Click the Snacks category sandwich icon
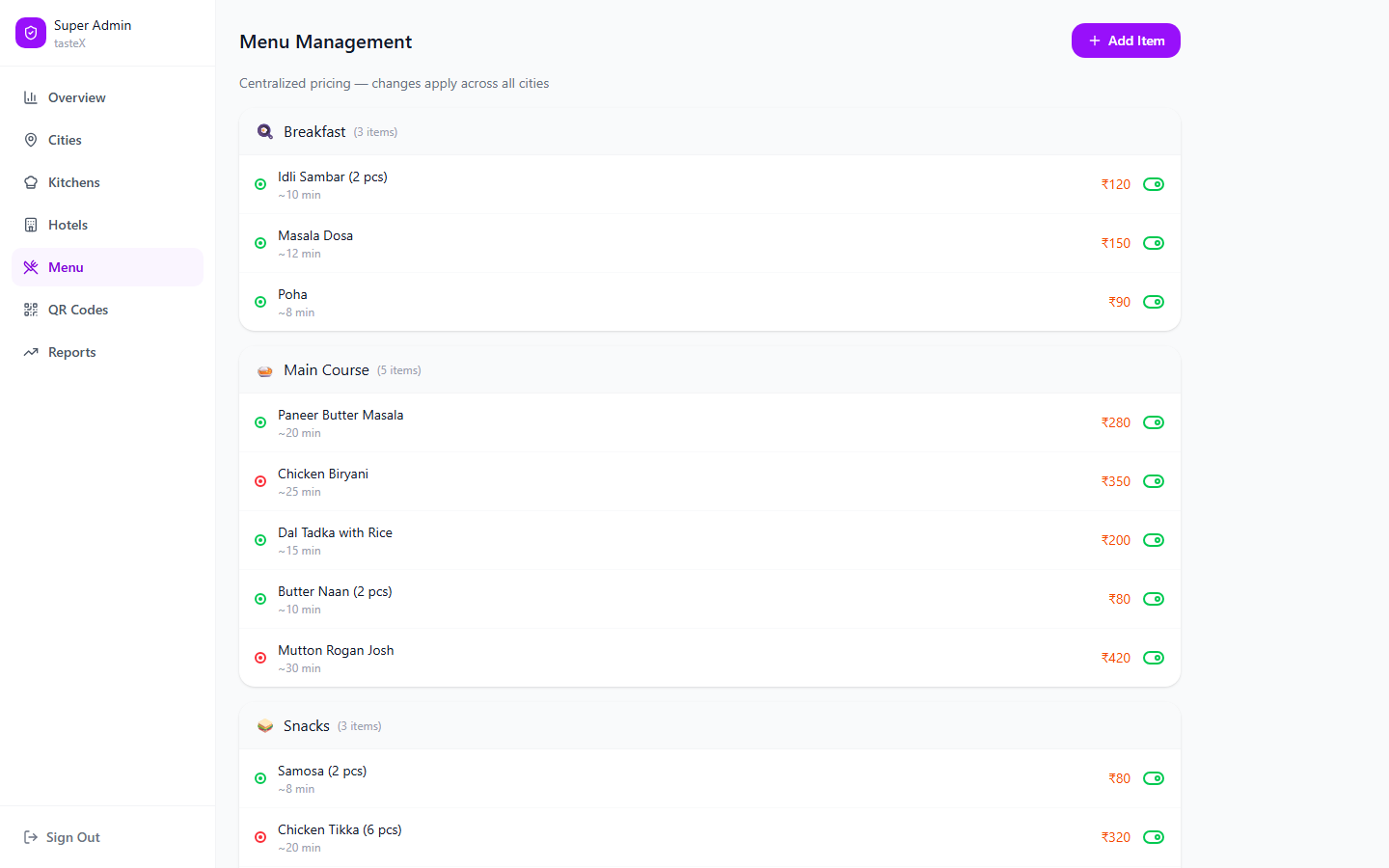The height and width of the screenshot is (868, 1389). coord(265,726)
